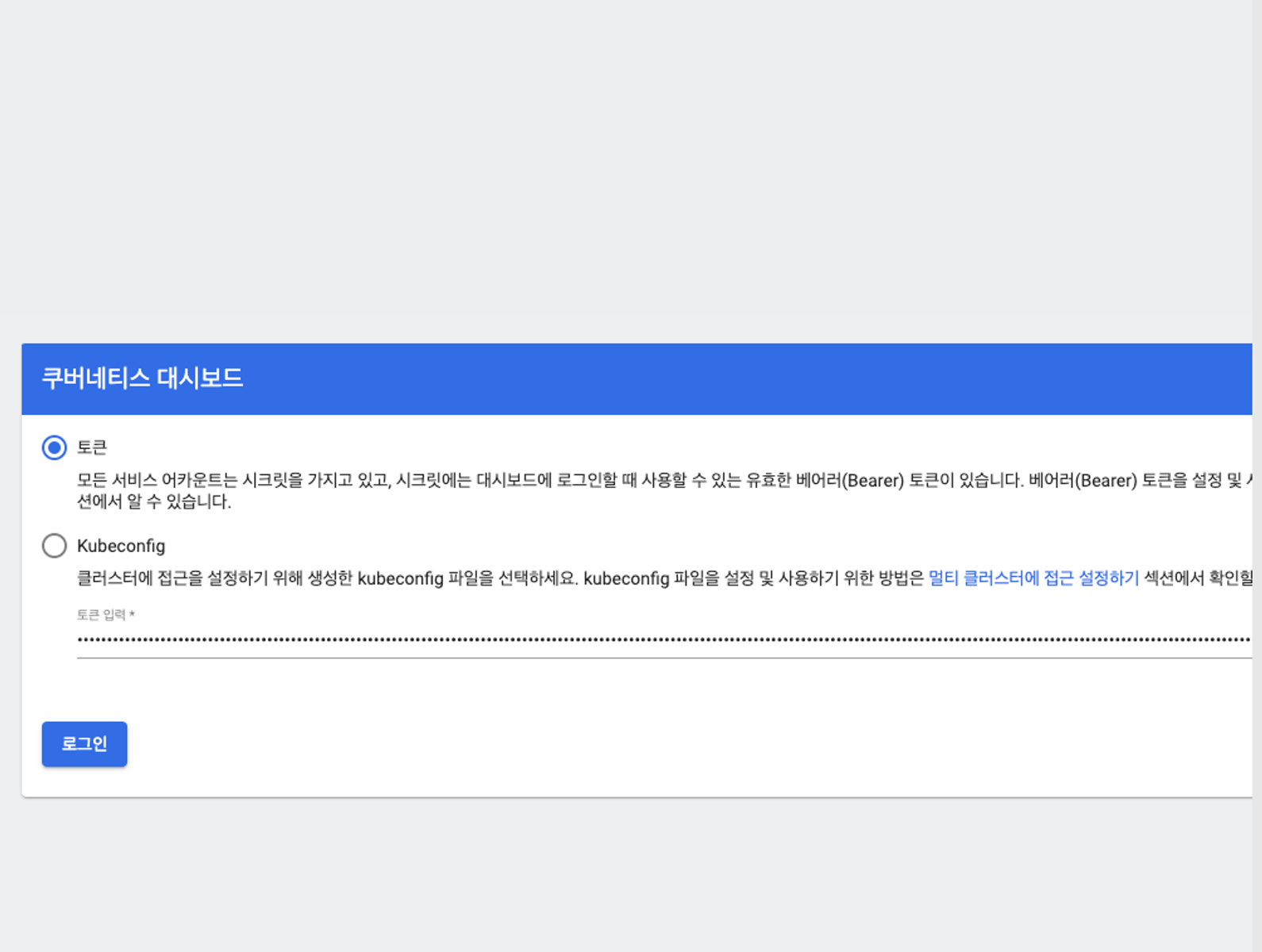The height and width of the screenshot is (952, 1262).
Task: Select the Kubeconfig radio button
Action: pyautogui.click(x=54, y=546)
